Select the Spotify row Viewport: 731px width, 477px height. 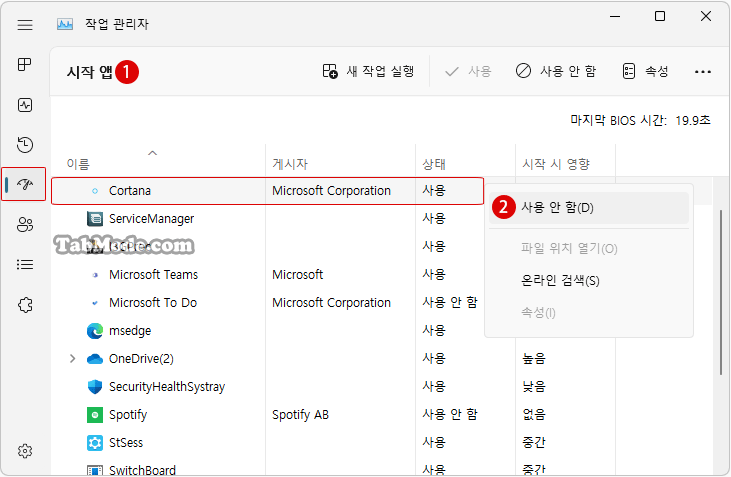click(x=382, y=415)
